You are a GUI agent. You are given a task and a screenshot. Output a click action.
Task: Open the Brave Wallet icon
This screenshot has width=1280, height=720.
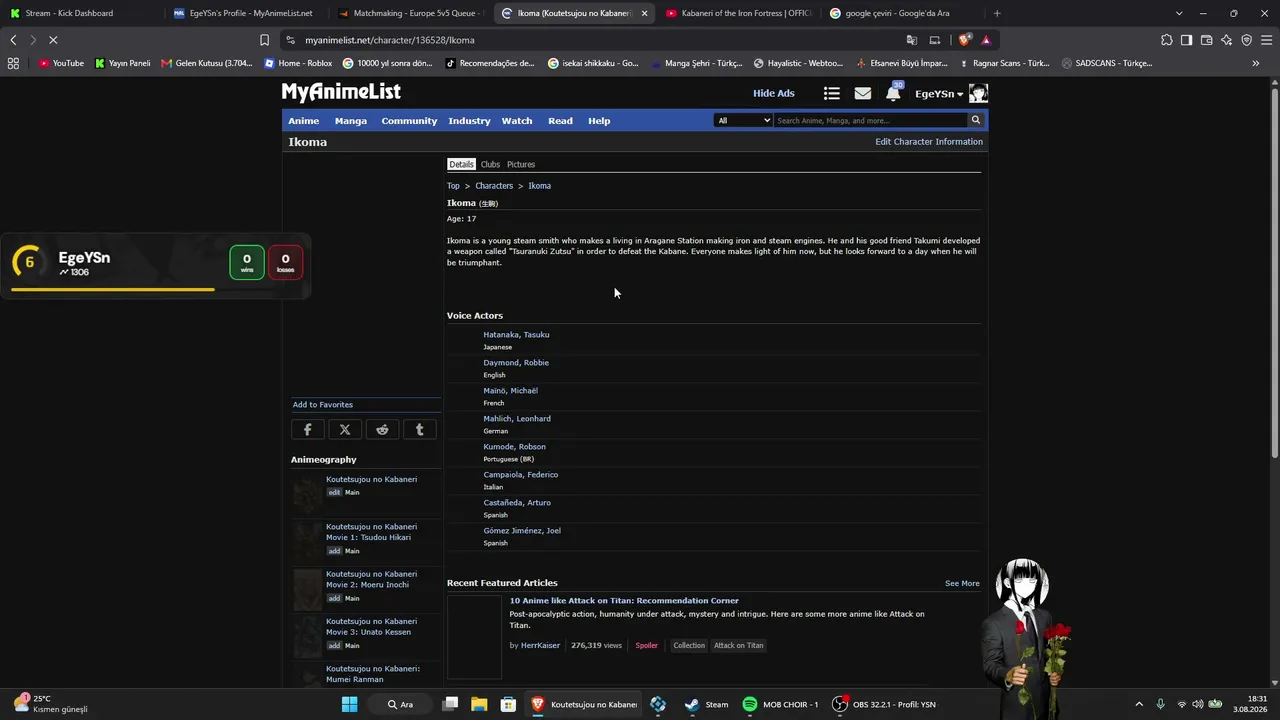click(1206, 40)
